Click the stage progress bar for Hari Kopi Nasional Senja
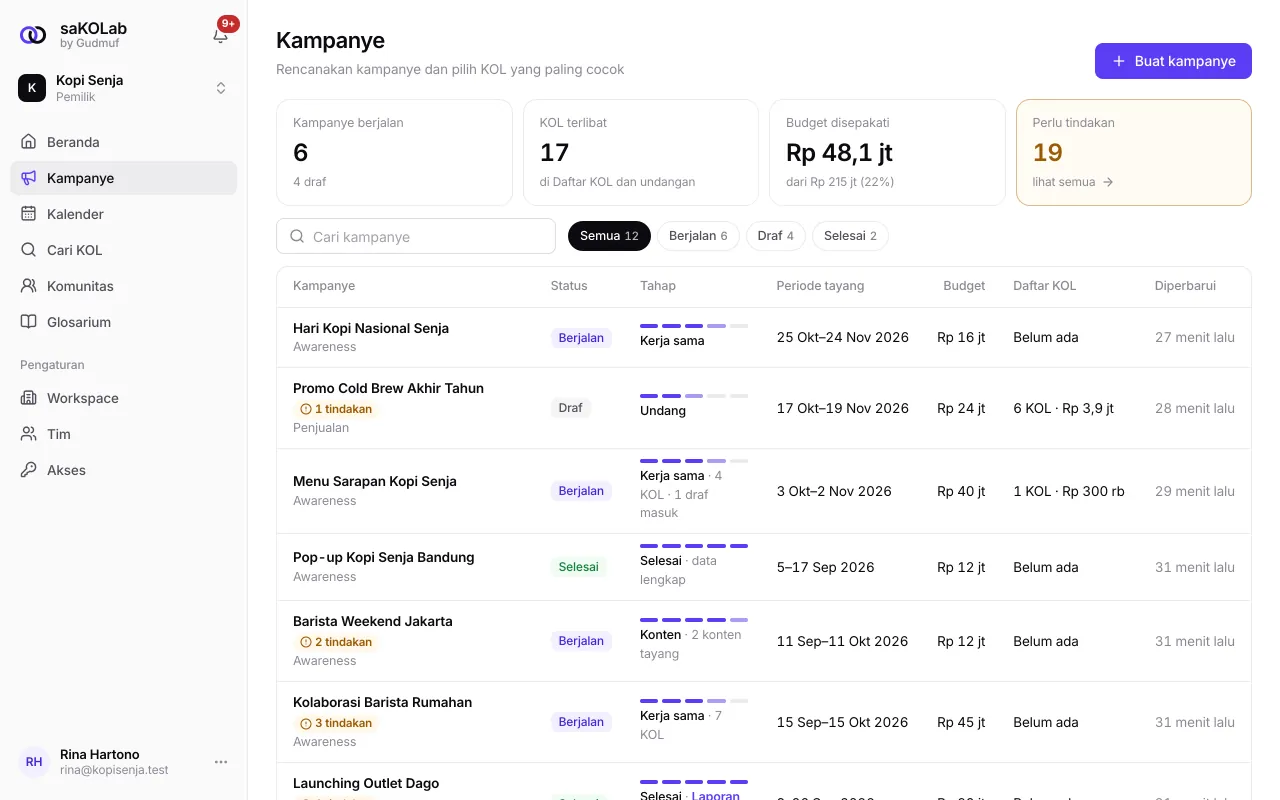Viewport: 1280px width, 800px height. pyautogui.click(x=694, y=326)
